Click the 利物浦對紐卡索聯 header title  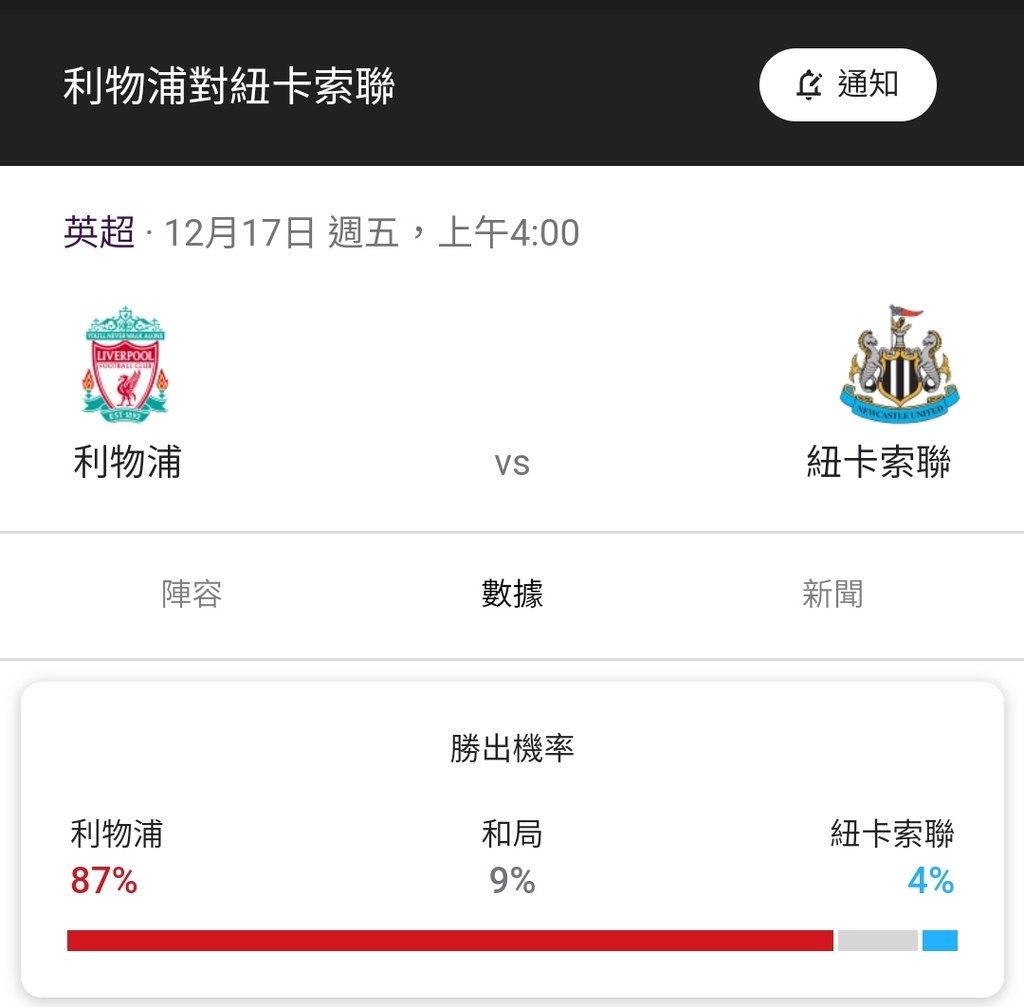coord(229,86)
